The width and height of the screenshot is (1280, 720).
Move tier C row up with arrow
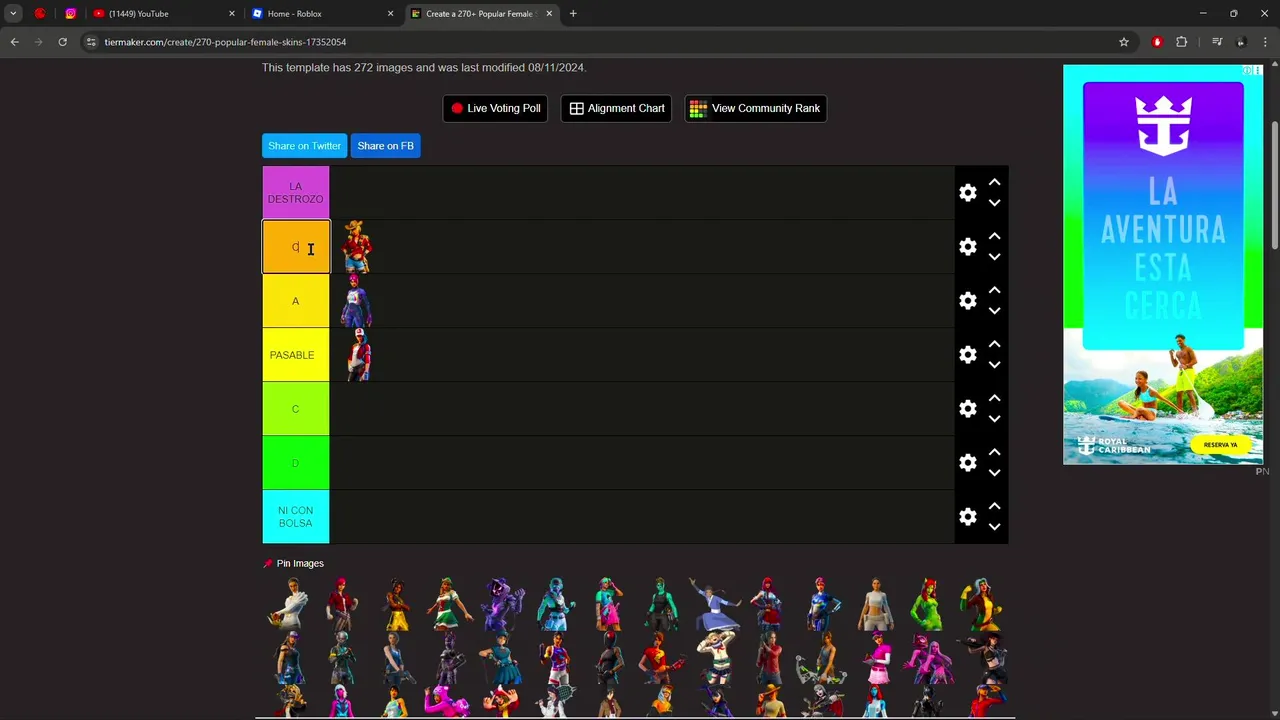click(x=994, y=399)
